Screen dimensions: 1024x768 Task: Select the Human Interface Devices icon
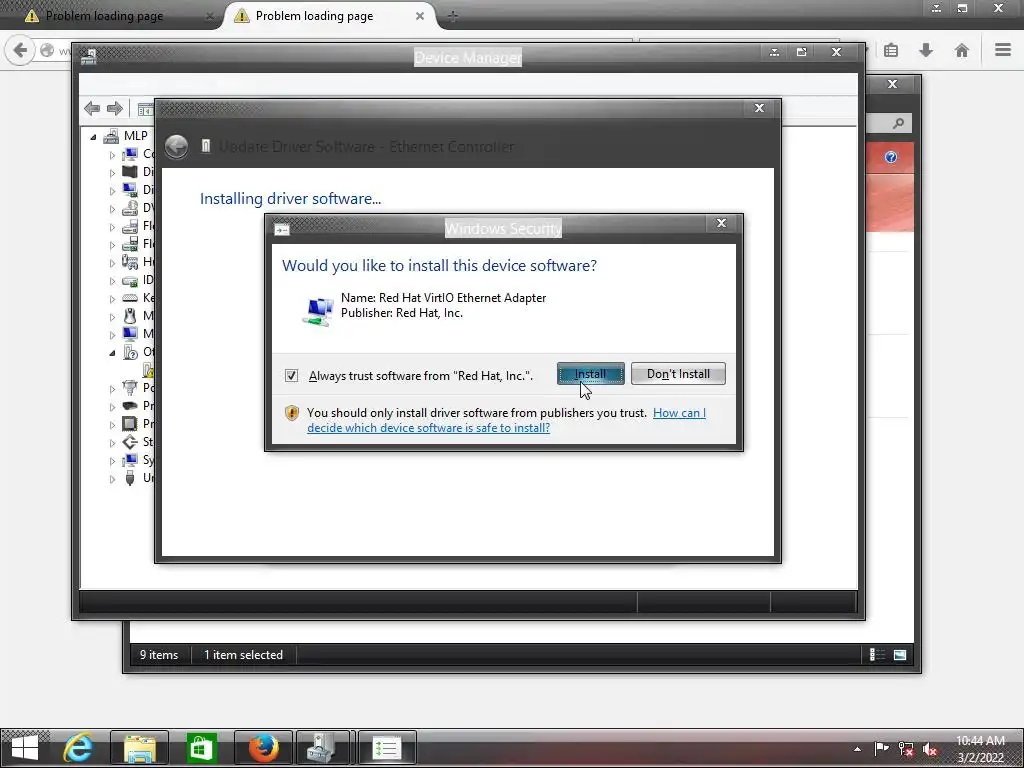pos(130,262)
